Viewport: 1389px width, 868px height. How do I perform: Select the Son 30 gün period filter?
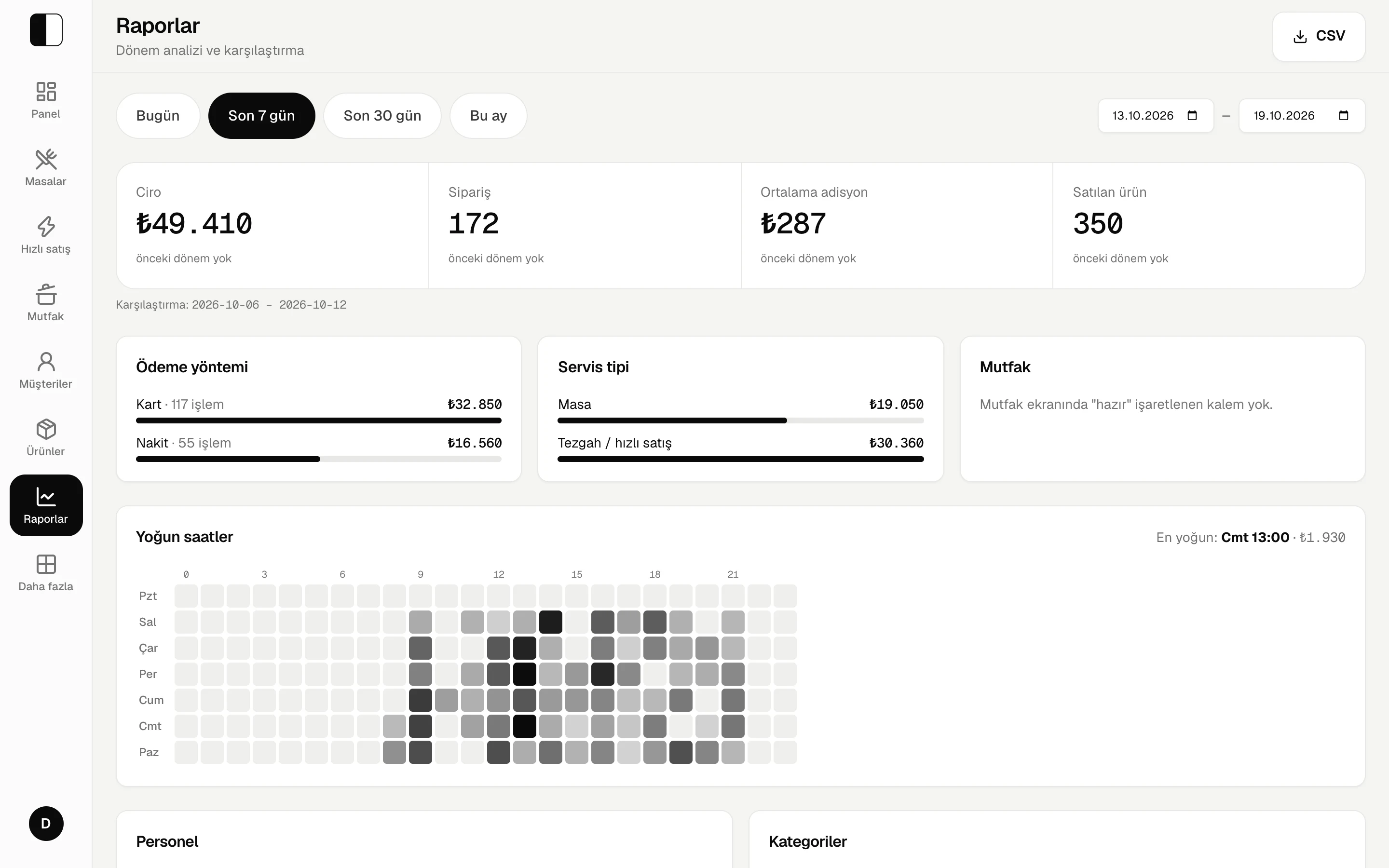(382, 115)
